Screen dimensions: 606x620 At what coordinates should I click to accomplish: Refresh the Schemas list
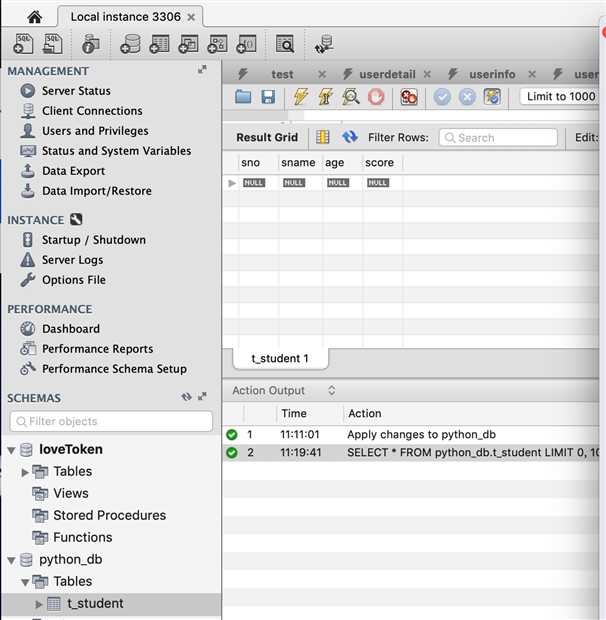click(186, 397)
